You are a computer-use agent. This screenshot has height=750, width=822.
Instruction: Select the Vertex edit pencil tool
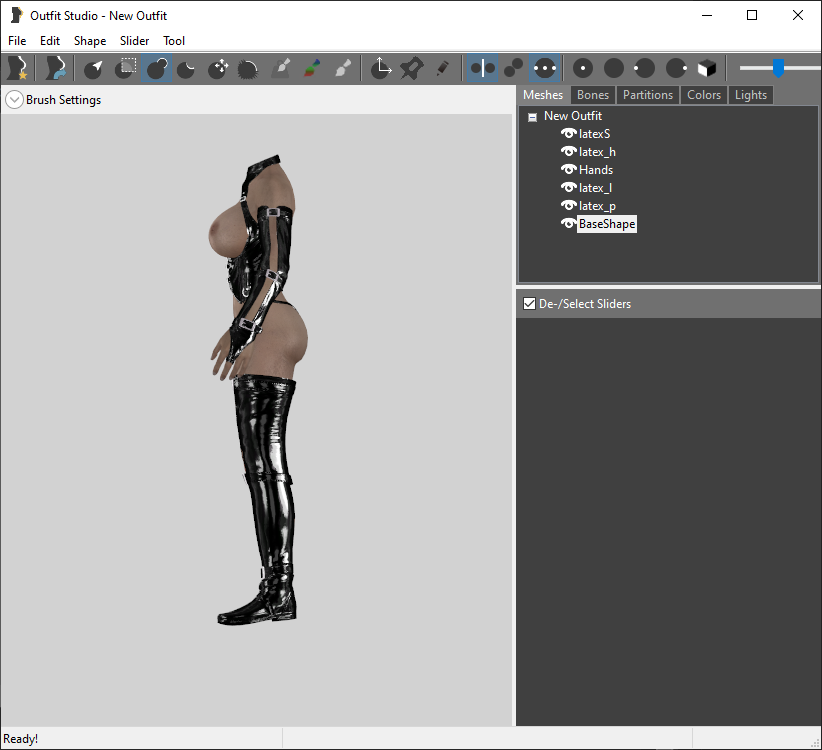click(x=442, y=68)
